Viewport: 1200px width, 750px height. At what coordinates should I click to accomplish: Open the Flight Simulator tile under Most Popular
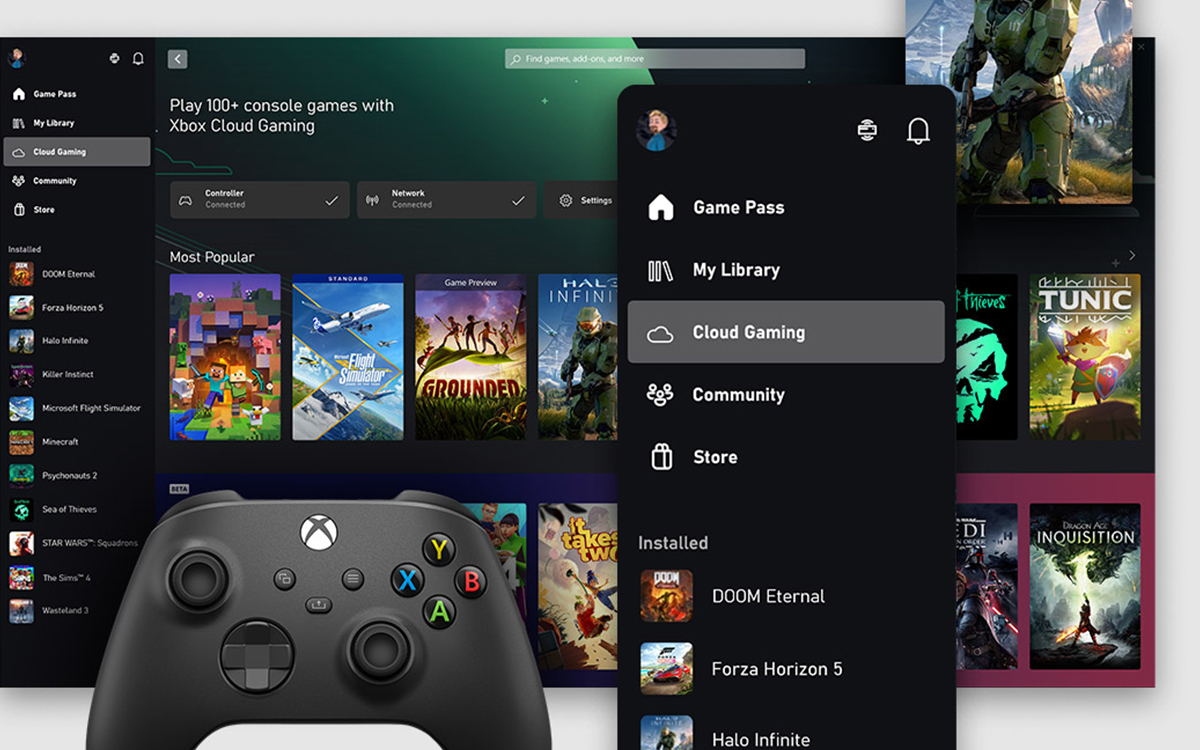coord(348,357)
